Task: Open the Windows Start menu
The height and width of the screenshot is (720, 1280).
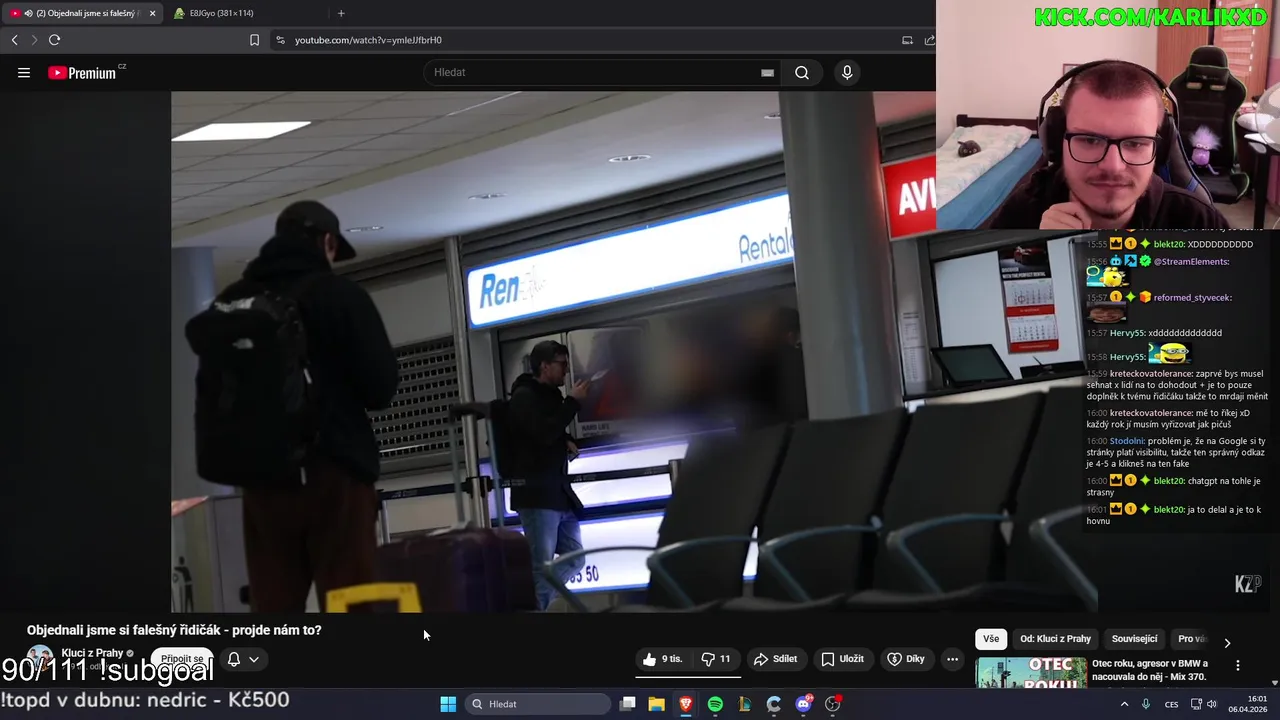Action: pos(448,704)
